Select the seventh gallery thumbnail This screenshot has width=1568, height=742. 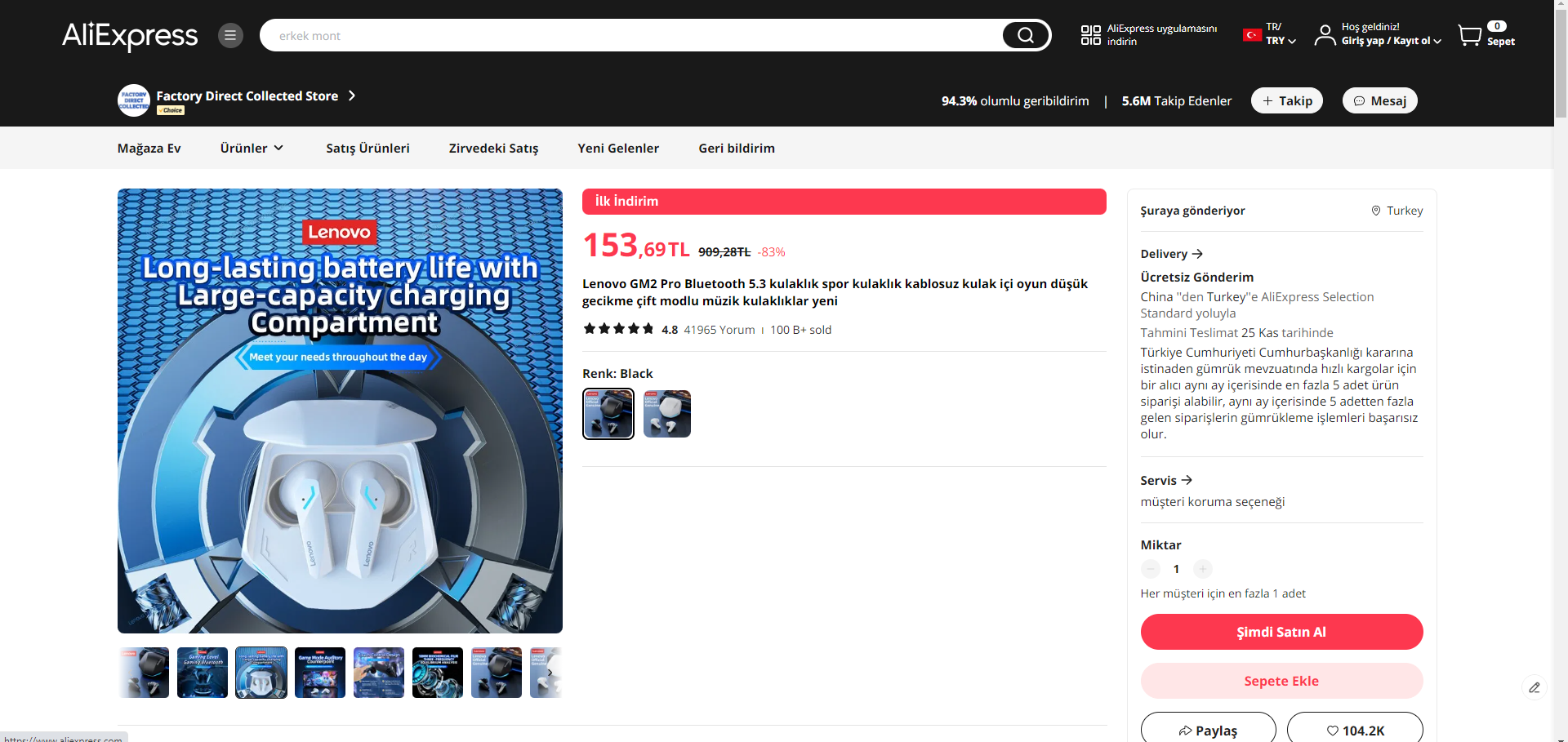click(497, 673)
